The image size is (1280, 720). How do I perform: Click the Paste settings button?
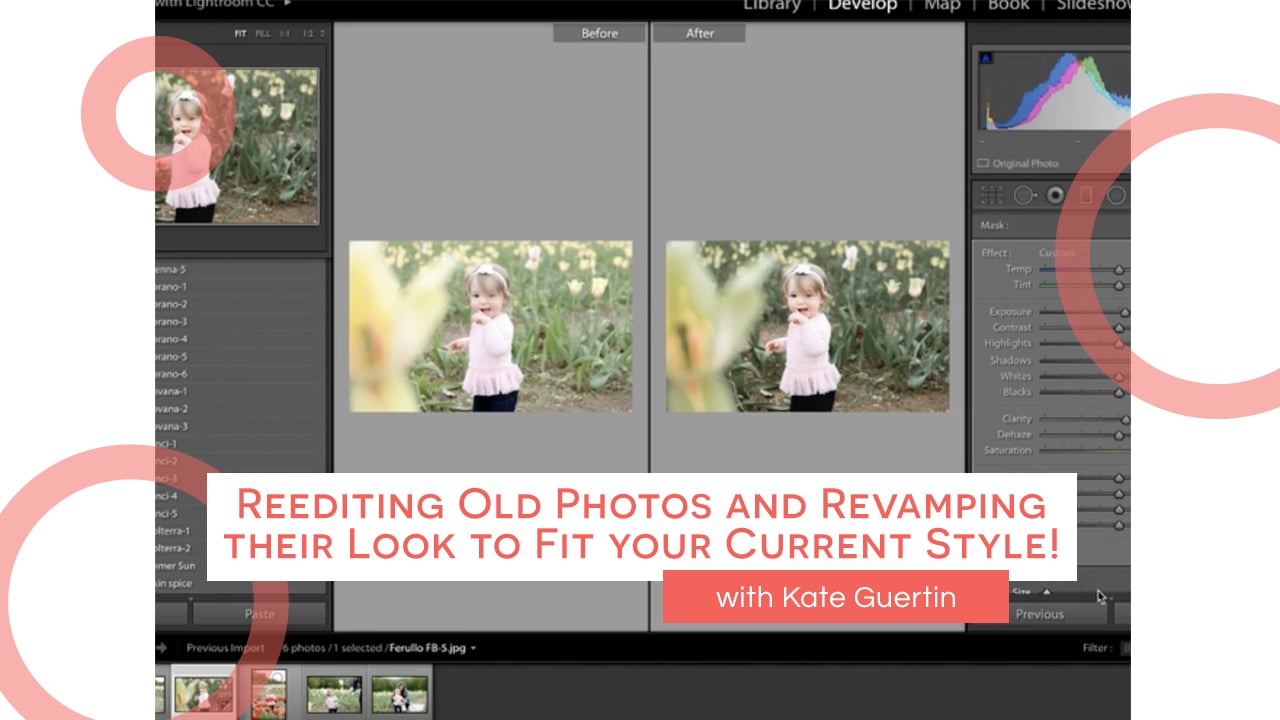(260, 614)
